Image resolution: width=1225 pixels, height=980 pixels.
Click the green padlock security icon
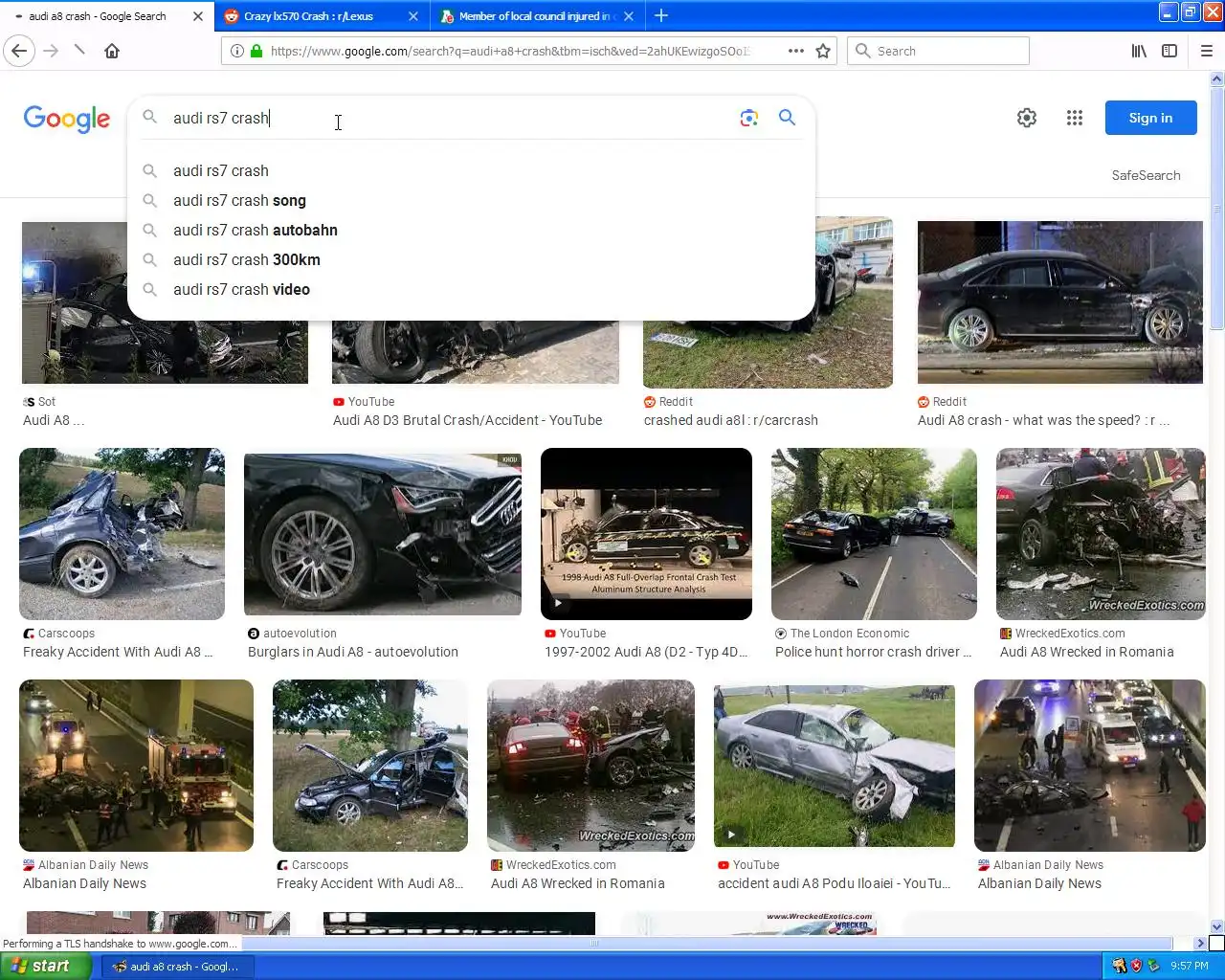(256, 51)
